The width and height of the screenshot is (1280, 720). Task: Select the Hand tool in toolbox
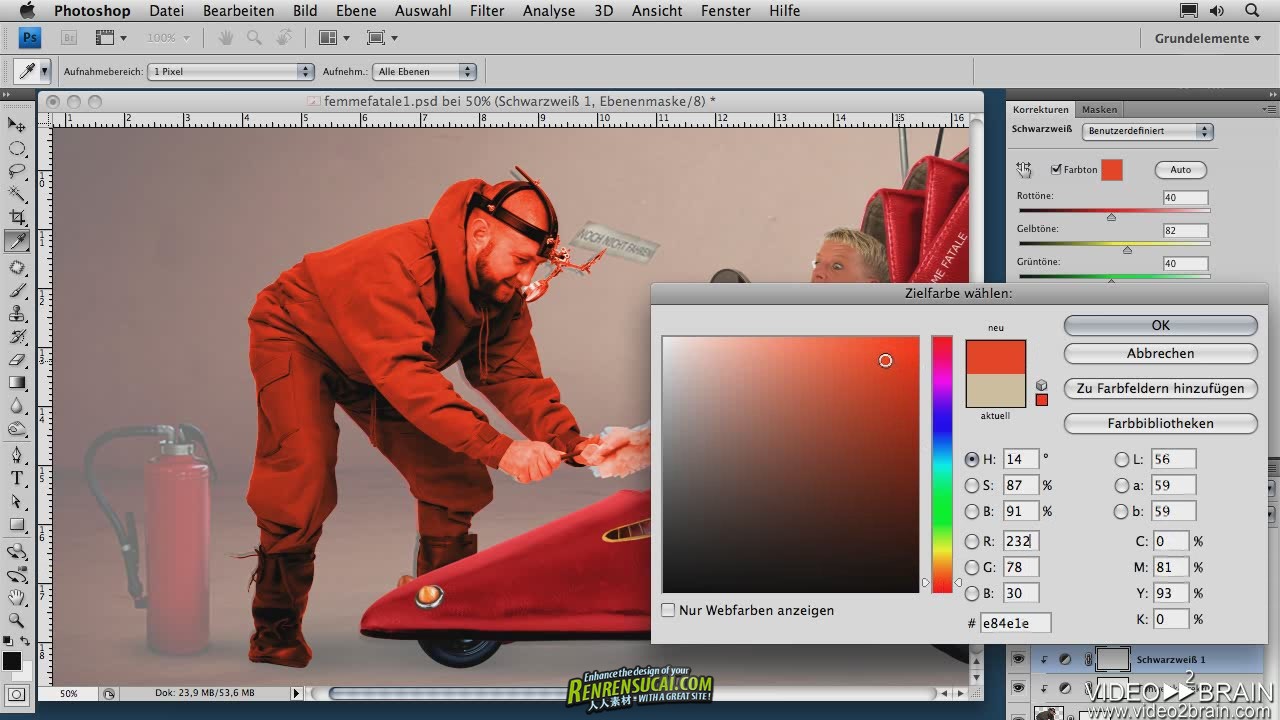click(17, 597)
